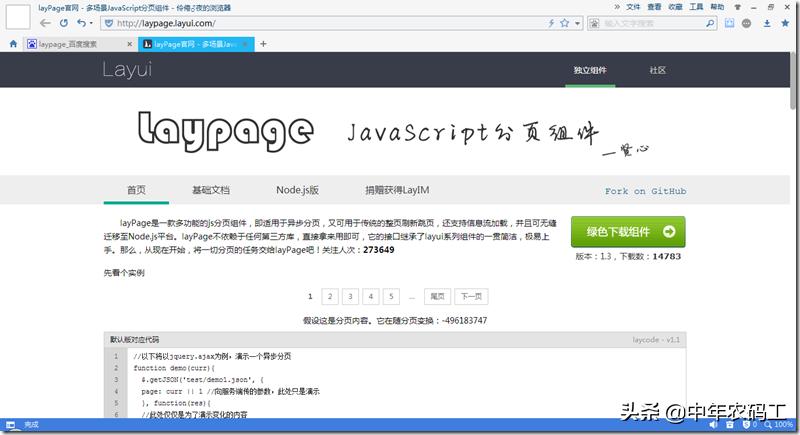Select current pagination page 1

pyautogui.click(x=310, y=296)
